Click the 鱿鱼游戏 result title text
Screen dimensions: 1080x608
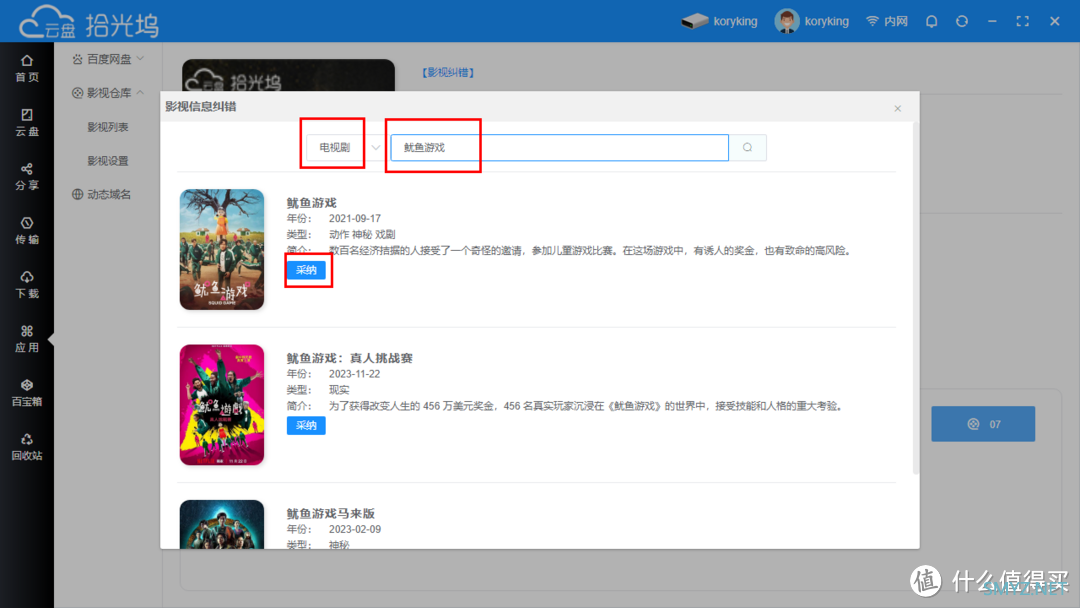pos(311,202)
